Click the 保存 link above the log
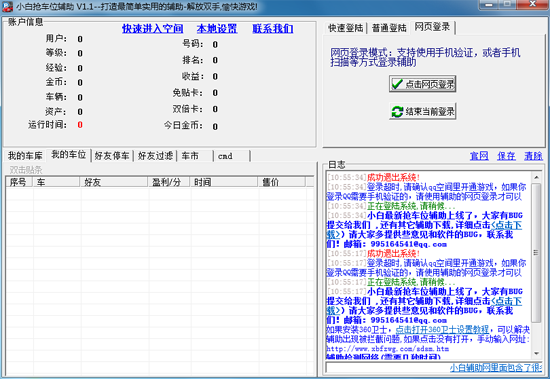This screenshot has width=550, height=379. pos(506,156)
